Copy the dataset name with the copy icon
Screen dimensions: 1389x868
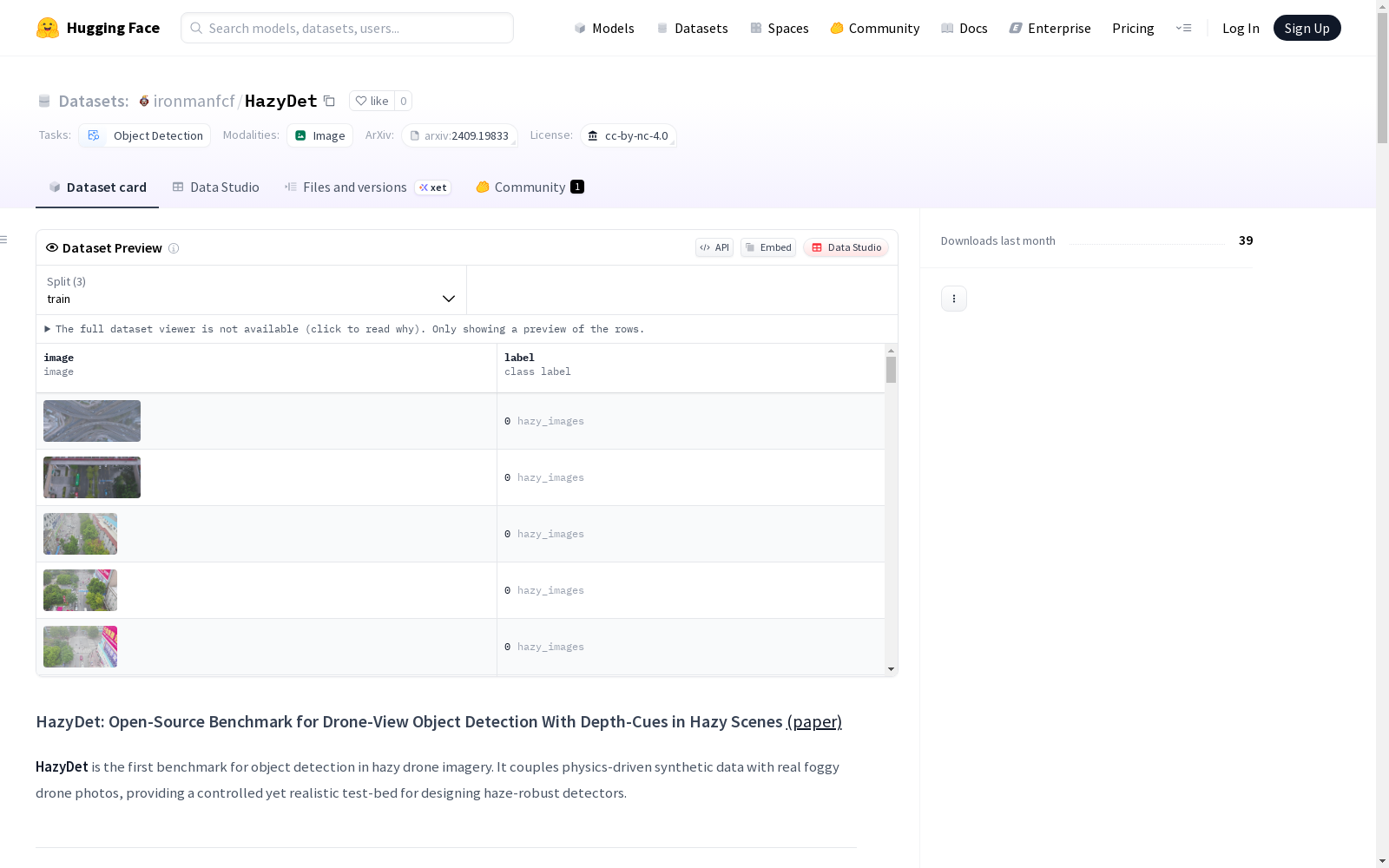click(x=329, y=101)
